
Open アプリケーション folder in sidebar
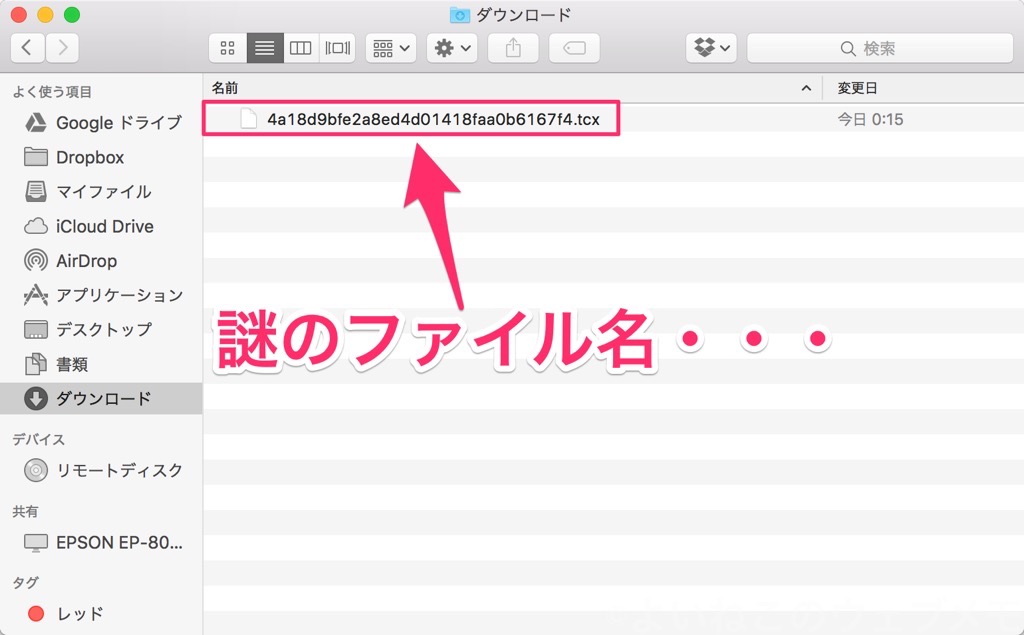pyautogui.click(x=119, y=295)
